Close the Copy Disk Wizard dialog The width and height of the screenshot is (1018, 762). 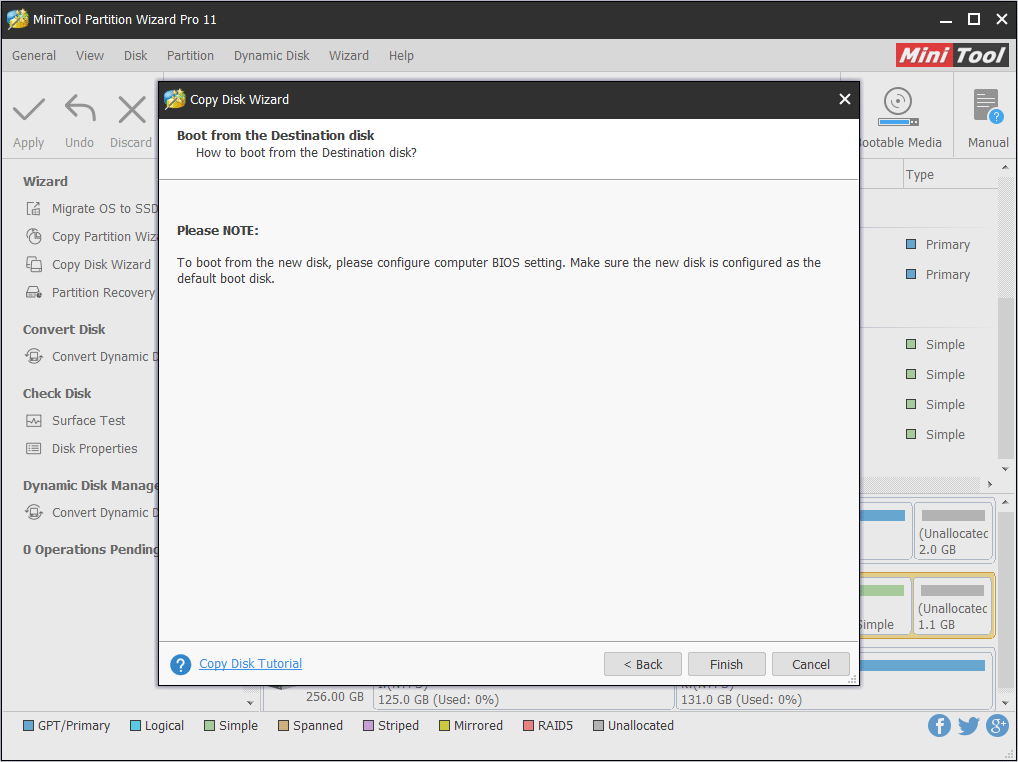pyautogui.click(x=844, y=99)
